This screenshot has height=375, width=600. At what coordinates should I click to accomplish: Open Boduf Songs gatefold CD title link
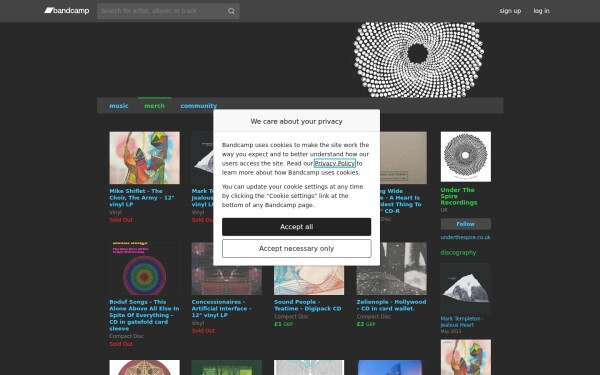click(x=144, y=315)
